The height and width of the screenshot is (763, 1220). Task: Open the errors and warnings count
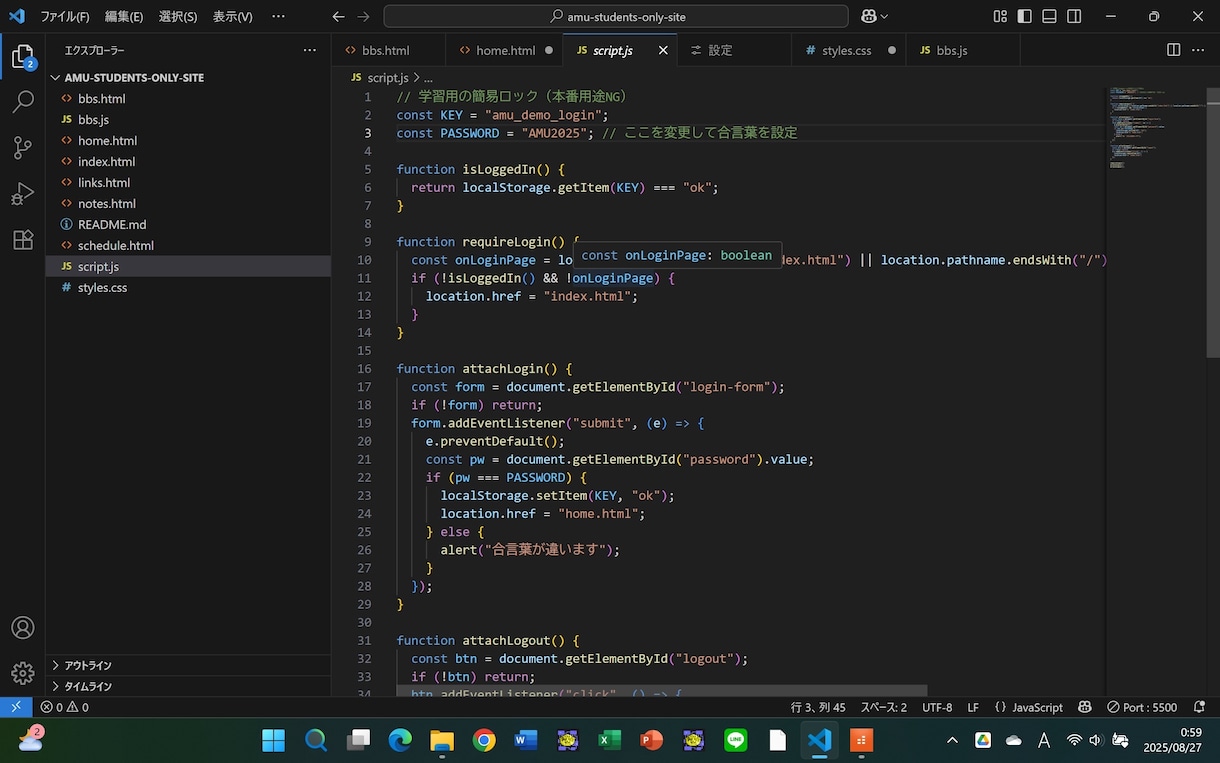coord(65,707)
